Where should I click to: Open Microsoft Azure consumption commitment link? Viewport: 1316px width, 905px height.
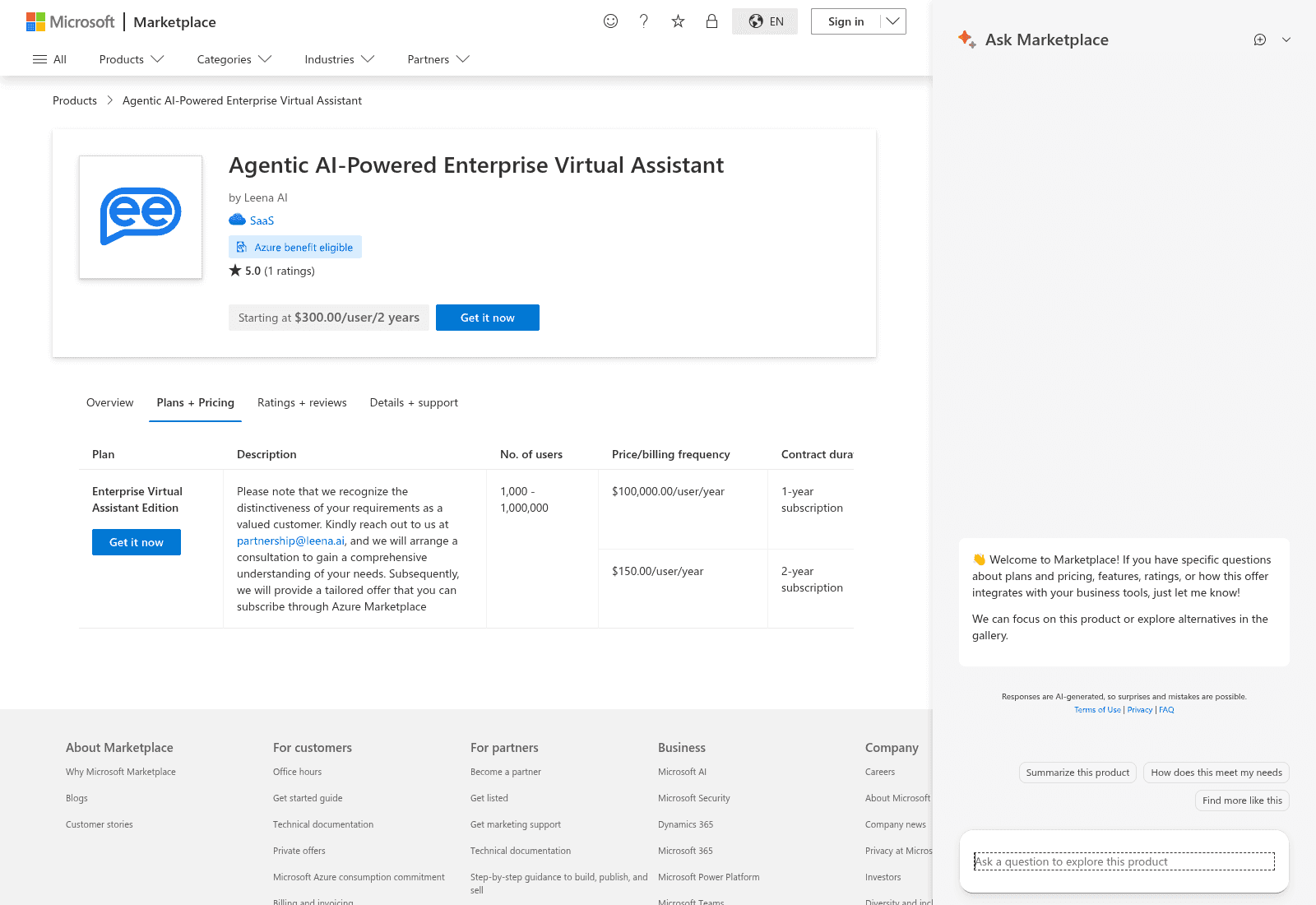pos(359,877)
